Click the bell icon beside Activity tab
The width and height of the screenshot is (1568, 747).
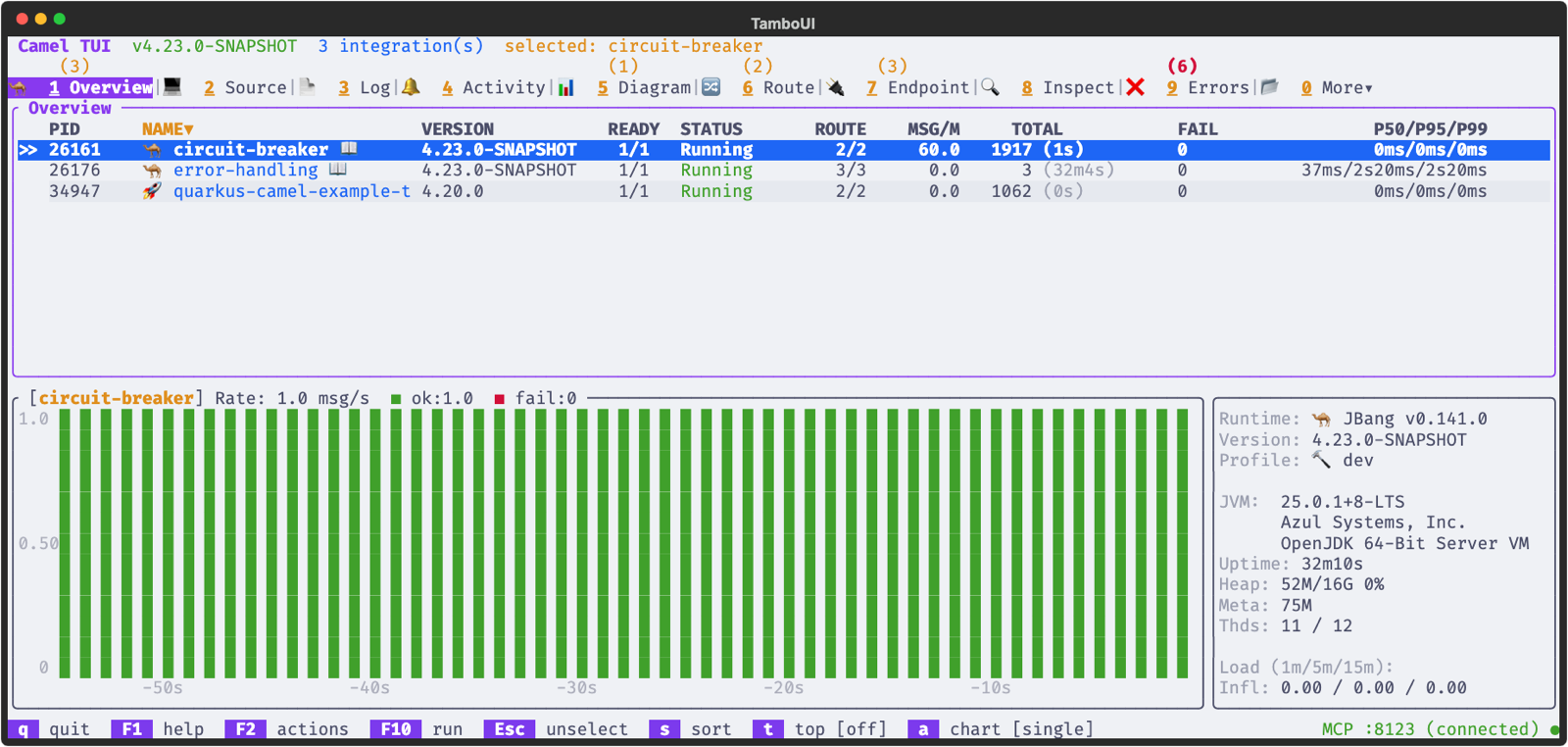[411, 87]
